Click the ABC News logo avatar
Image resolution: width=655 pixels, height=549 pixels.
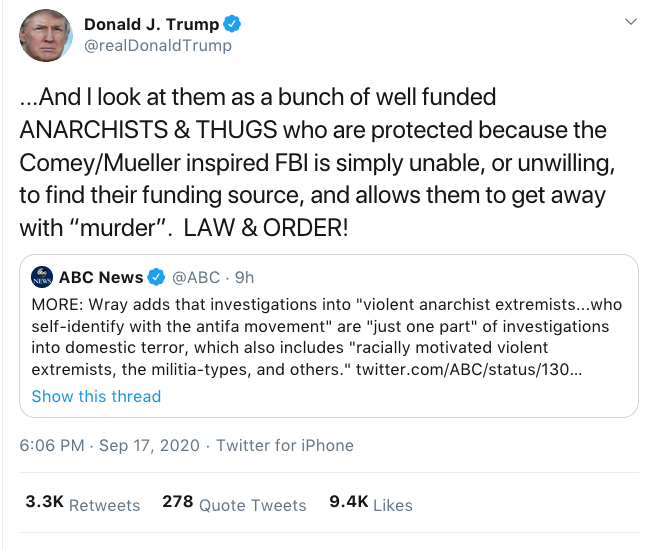[43, 277]
